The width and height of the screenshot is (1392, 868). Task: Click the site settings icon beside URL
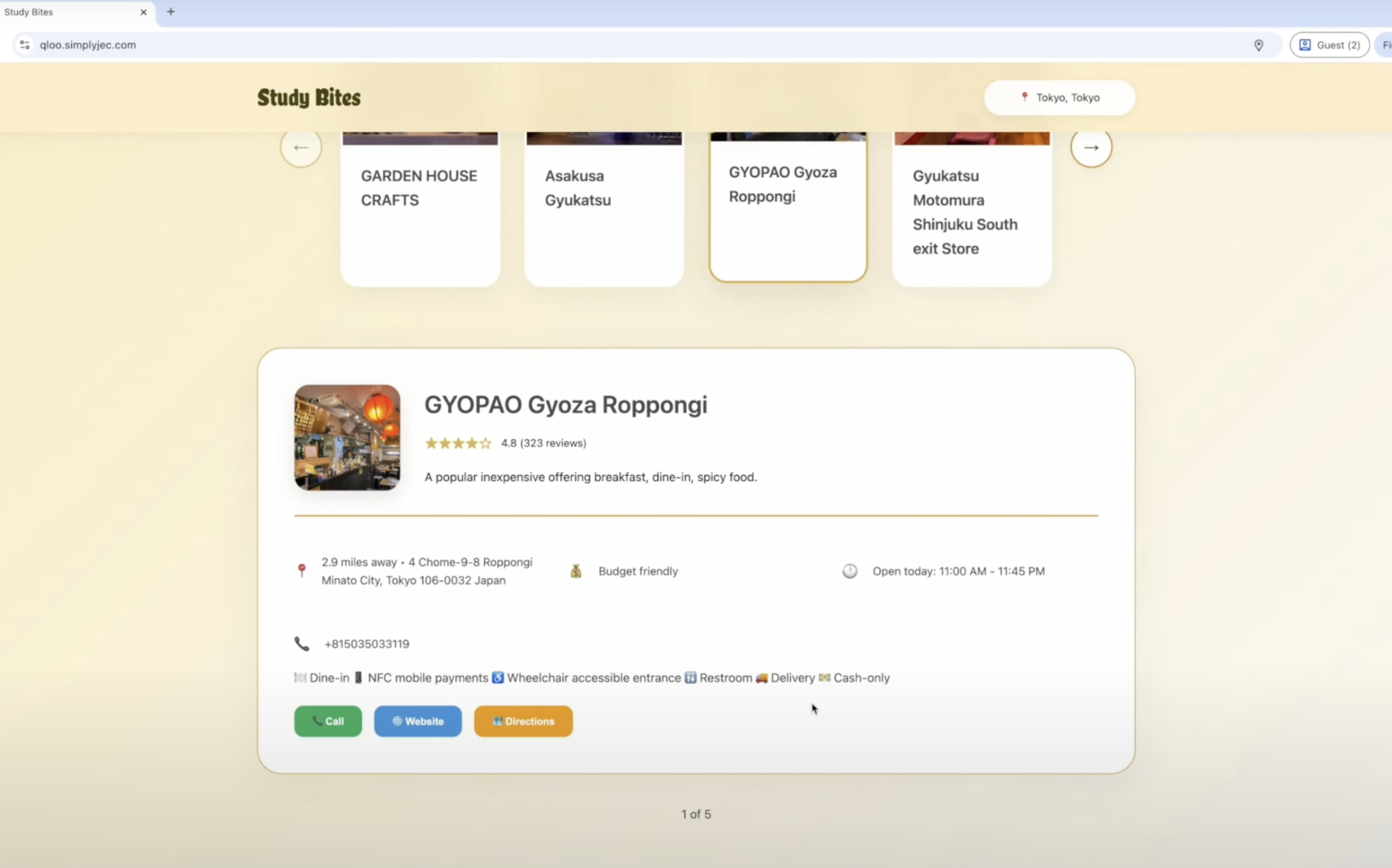click(25, 45)
